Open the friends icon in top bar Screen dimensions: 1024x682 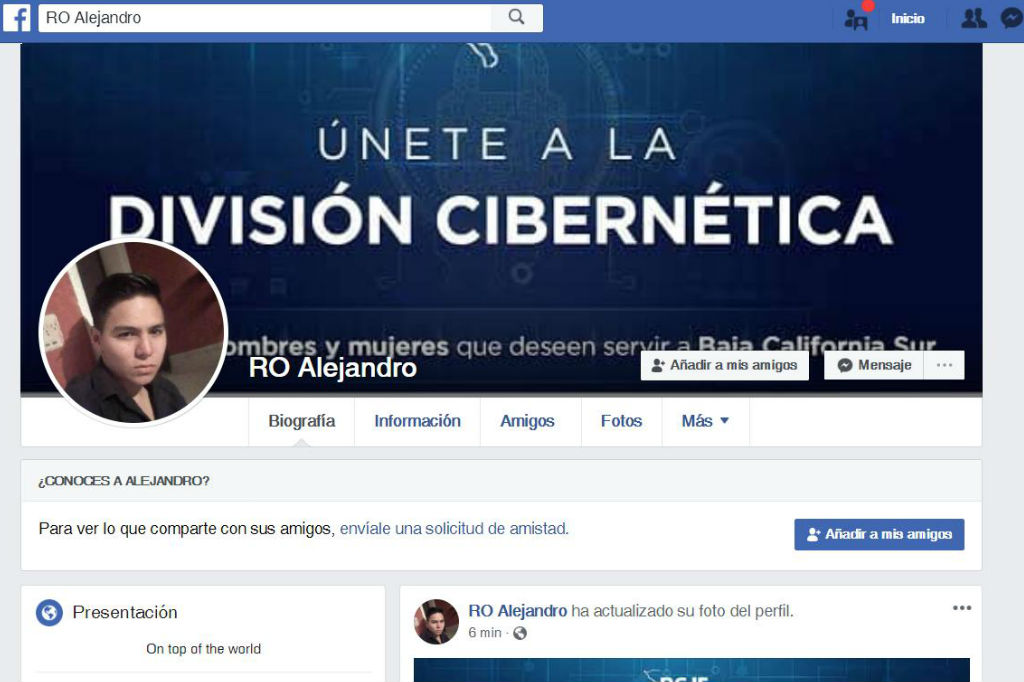pos(974,18)
